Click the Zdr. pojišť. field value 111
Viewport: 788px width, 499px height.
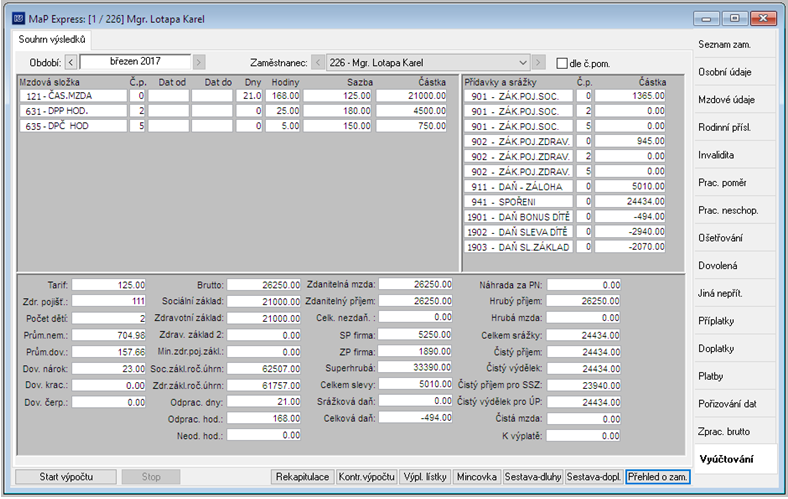109,302
